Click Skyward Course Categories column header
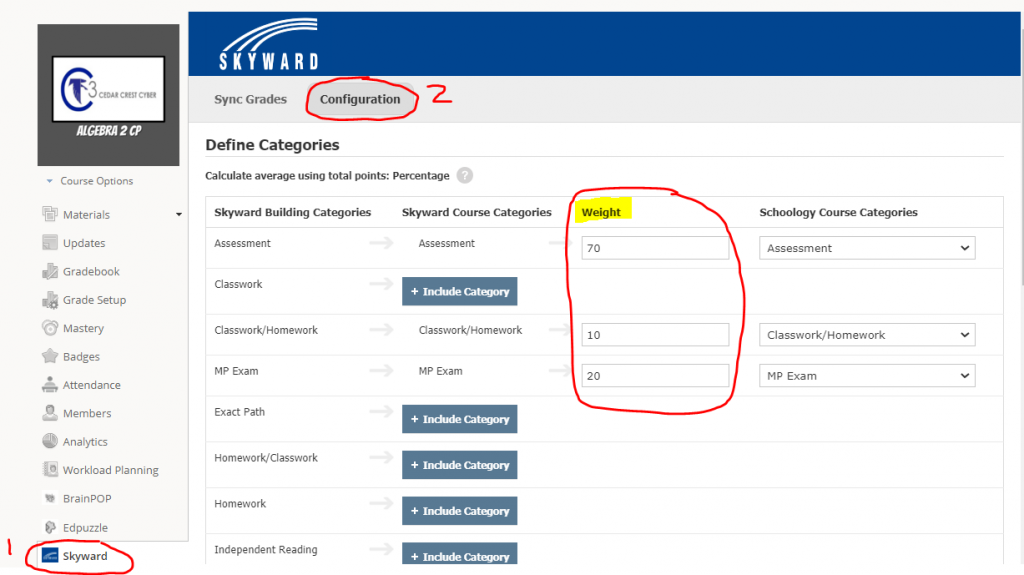Viewport: 1024px width, 575px height. 477,212
